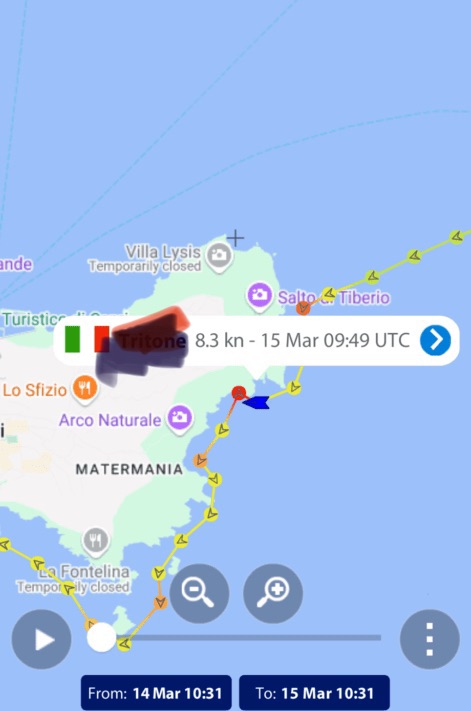Click the white timeline slider handle
This screenshot has width=471, height=711.
pyautogui.click(x=102, y=637)
